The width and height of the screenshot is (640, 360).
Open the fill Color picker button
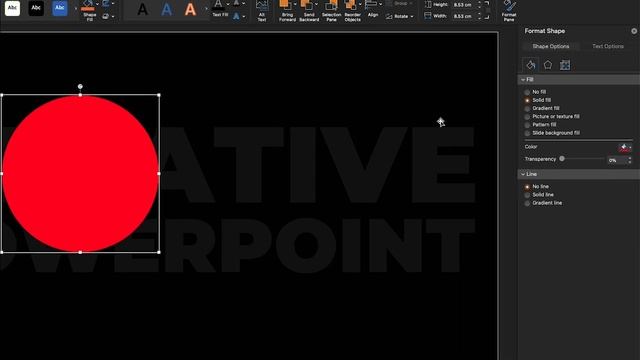coord(624,147)
